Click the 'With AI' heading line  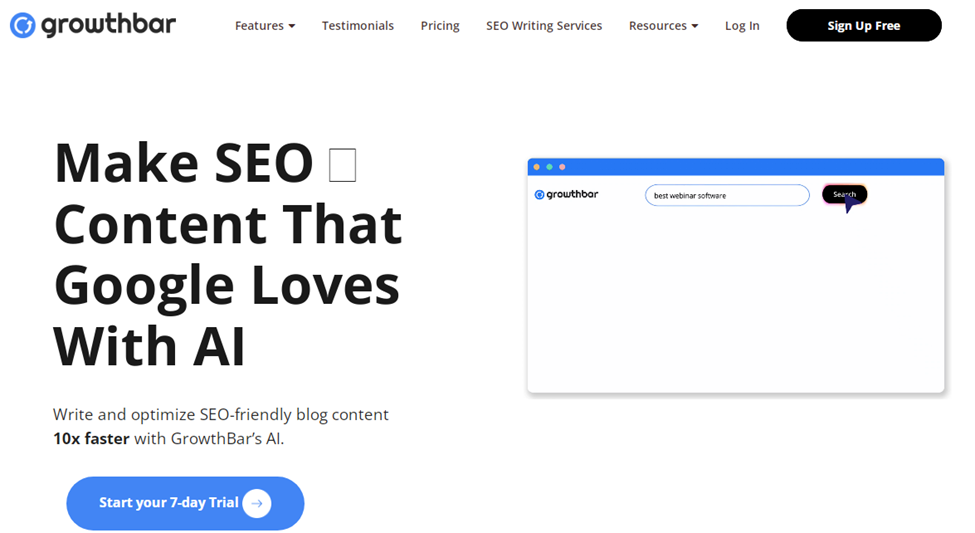pyautogui.click(x=149, y=346)
